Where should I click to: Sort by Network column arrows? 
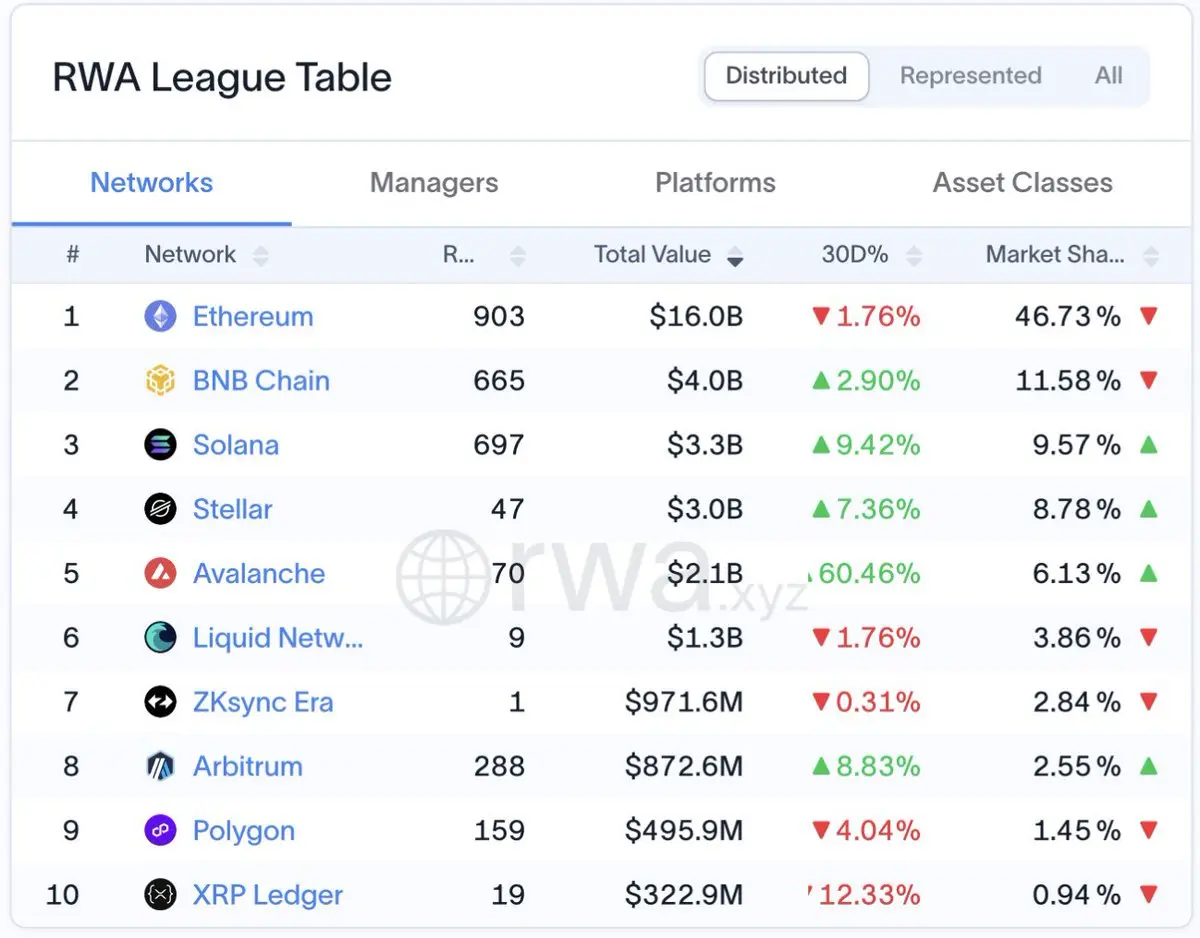point(261,256)
